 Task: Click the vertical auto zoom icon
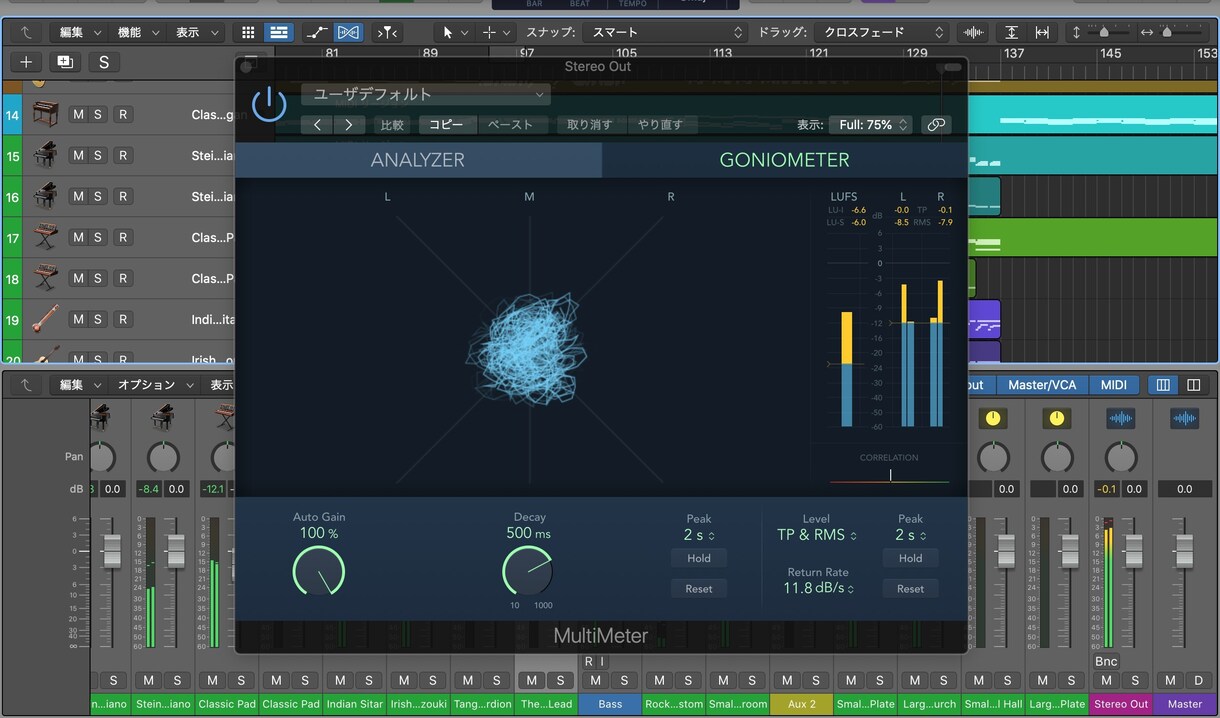pyautogui.click(x=1012, y=33)
